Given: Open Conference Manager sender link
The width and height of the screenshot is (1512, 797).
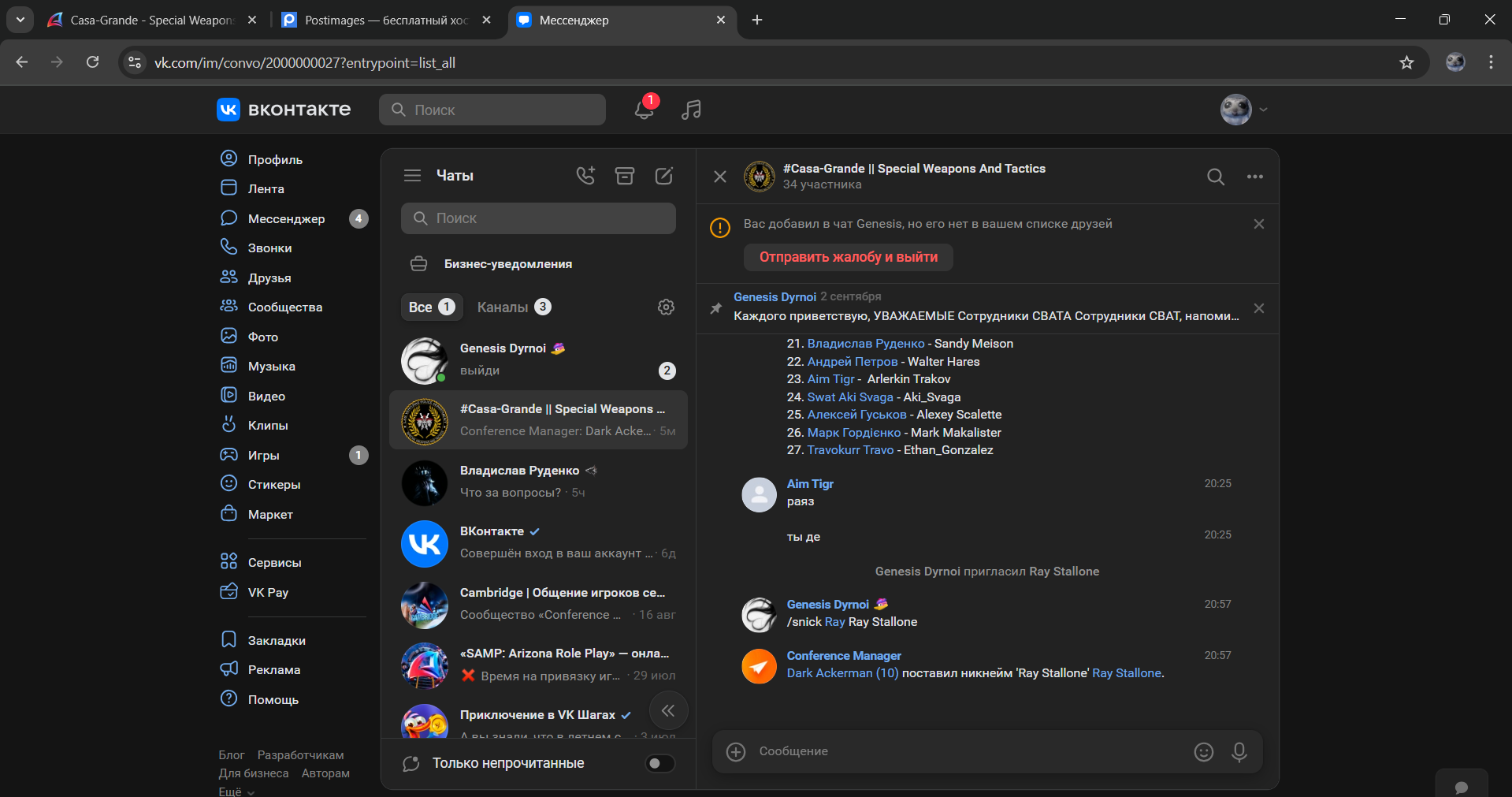Looking at the screenshot, I should pos(844,656).
